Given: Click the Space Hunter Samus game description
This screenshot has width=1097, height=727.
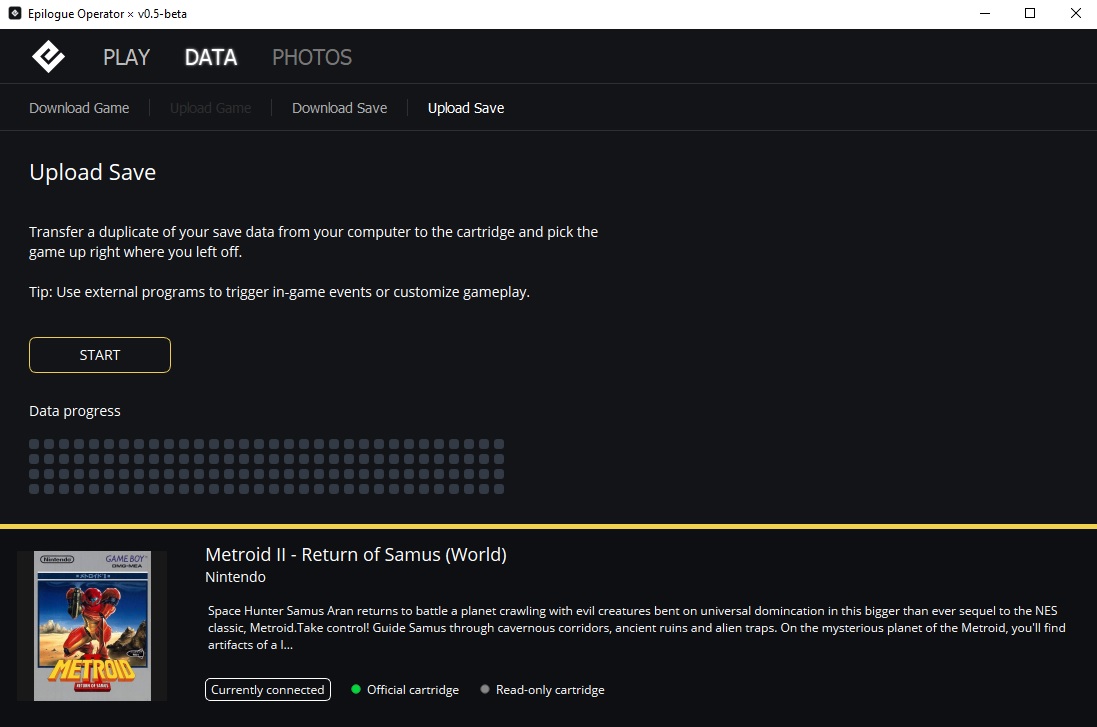Looking at the screenshot, I should (x=636, y=627).
